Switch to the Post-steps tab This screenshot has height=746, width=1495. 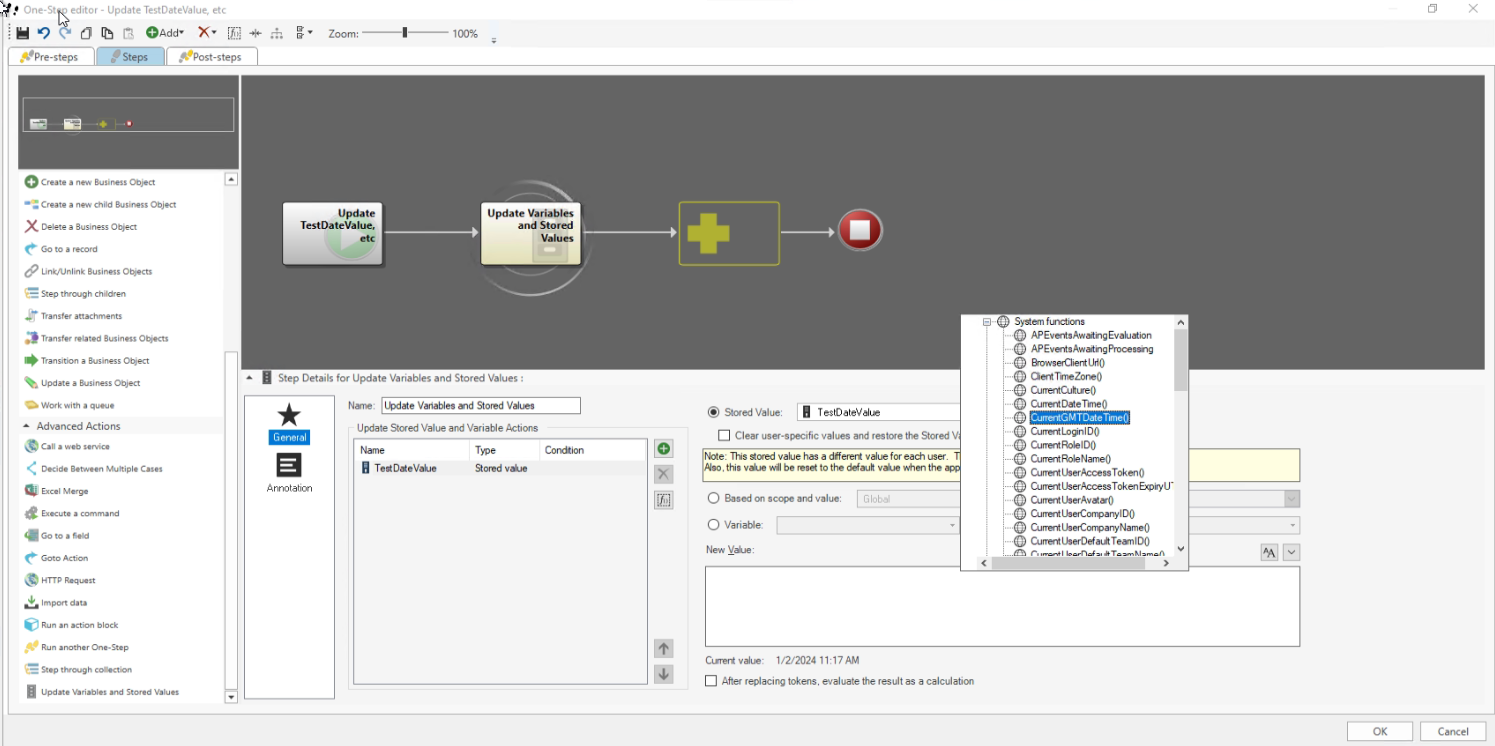(x=211, y=57)
